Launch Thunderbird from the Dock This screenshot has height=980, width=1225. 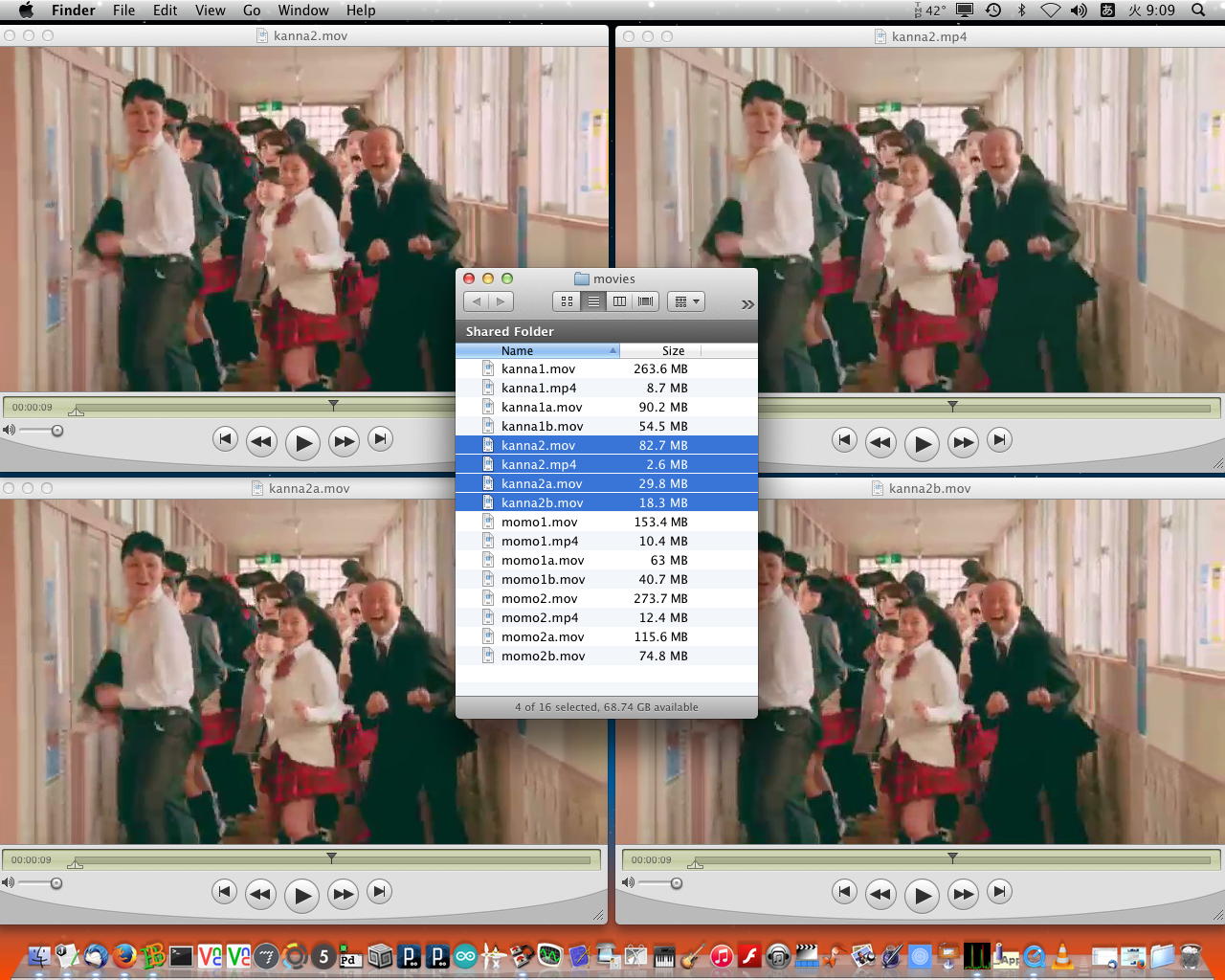tap(96, 955)
